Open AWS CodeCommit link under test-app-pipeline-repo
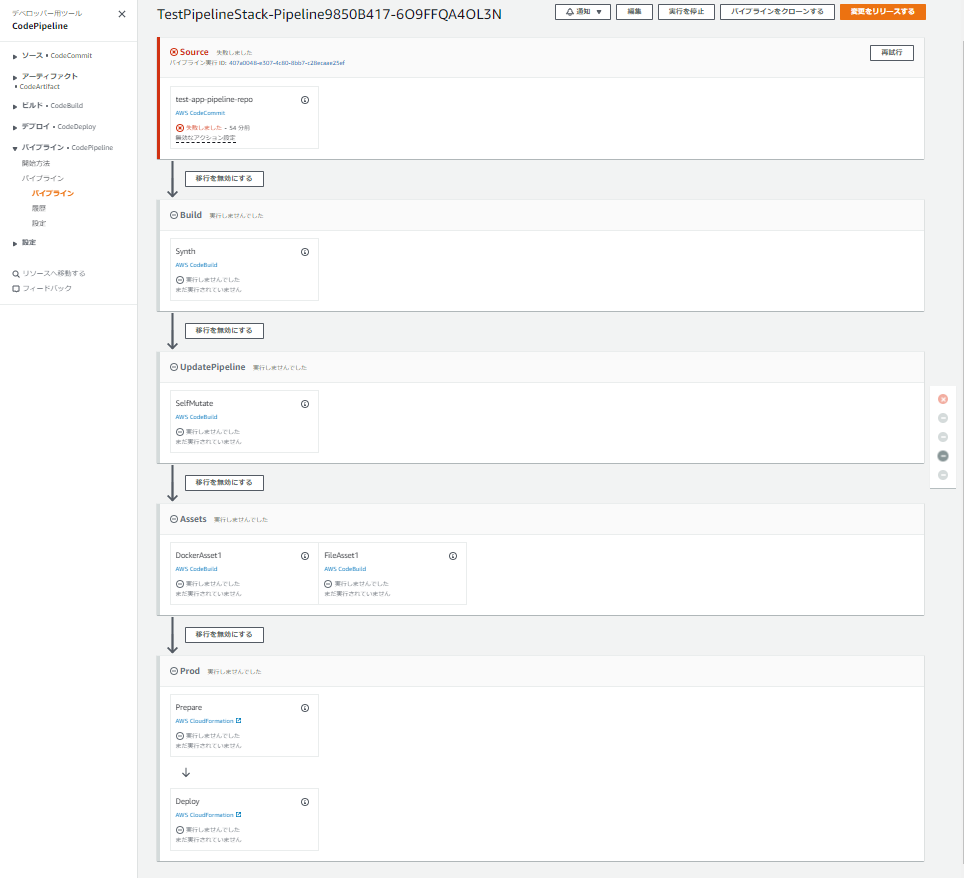This screenshot has width=964, height=878. (x=200, y=113)
